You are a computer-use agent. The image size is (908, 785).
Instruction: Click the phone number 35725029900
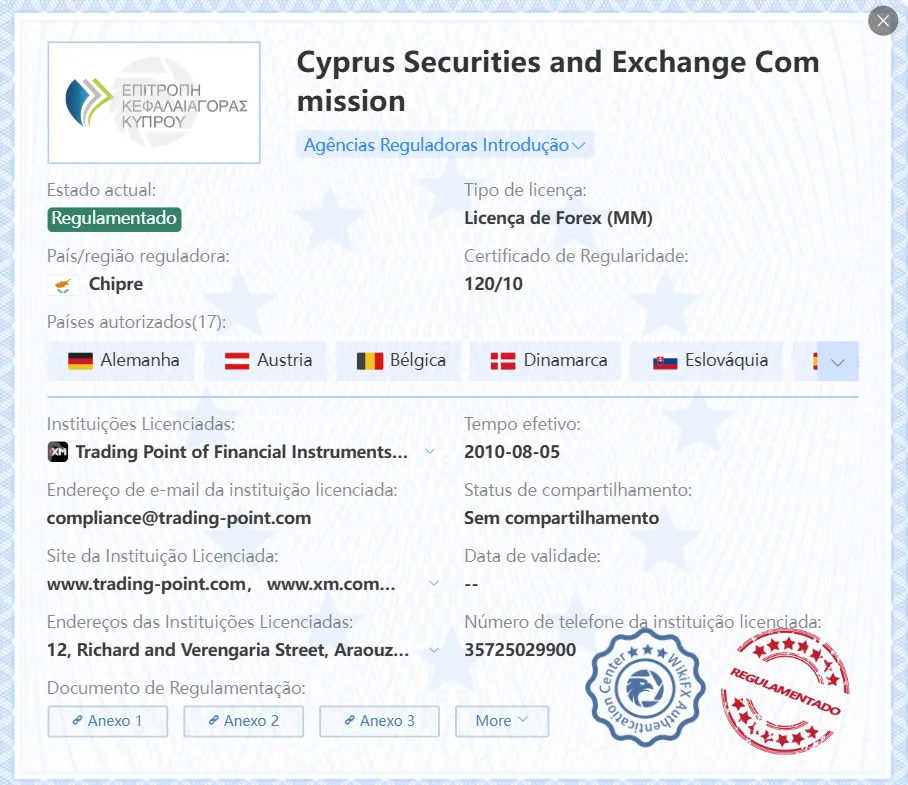(520, 650)
